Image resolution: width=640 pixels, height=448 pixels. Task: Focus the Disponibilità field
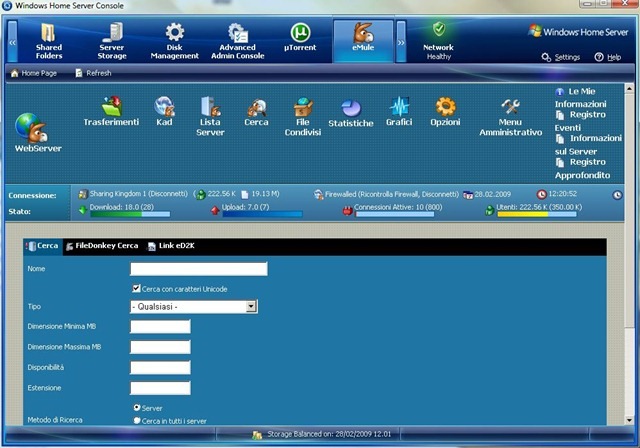coord(160,368)
